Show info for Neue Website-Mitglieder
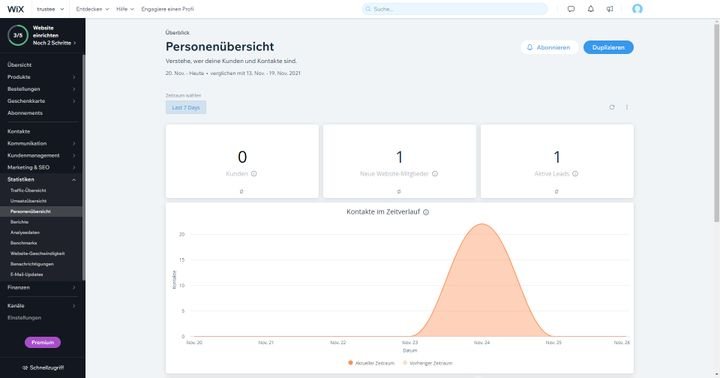 (x=435, y=174)
